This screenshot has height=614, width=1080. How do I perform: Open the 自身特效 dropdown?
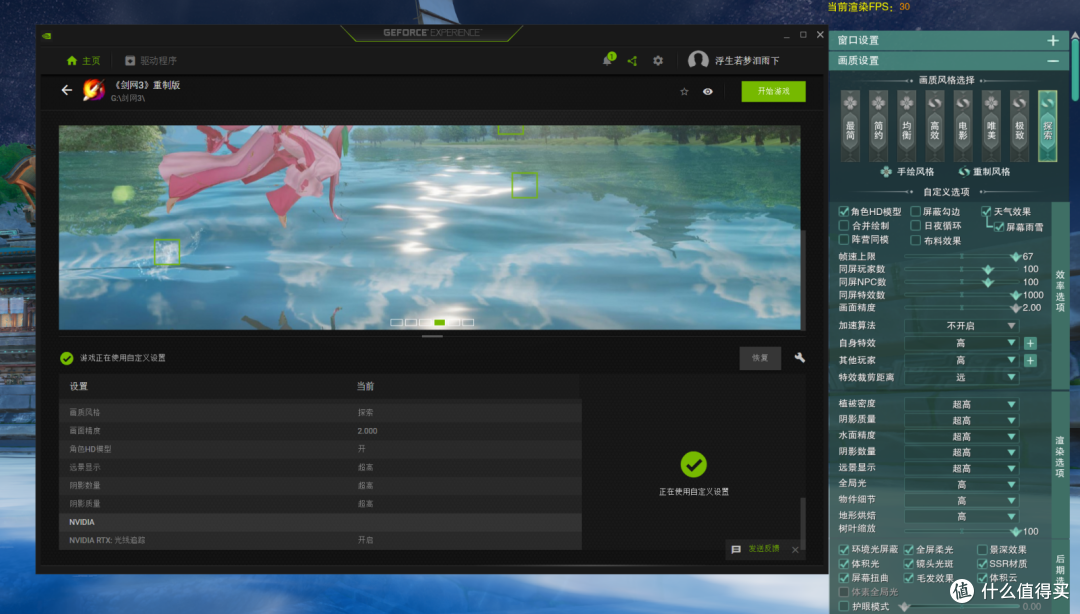coord(962,343)
